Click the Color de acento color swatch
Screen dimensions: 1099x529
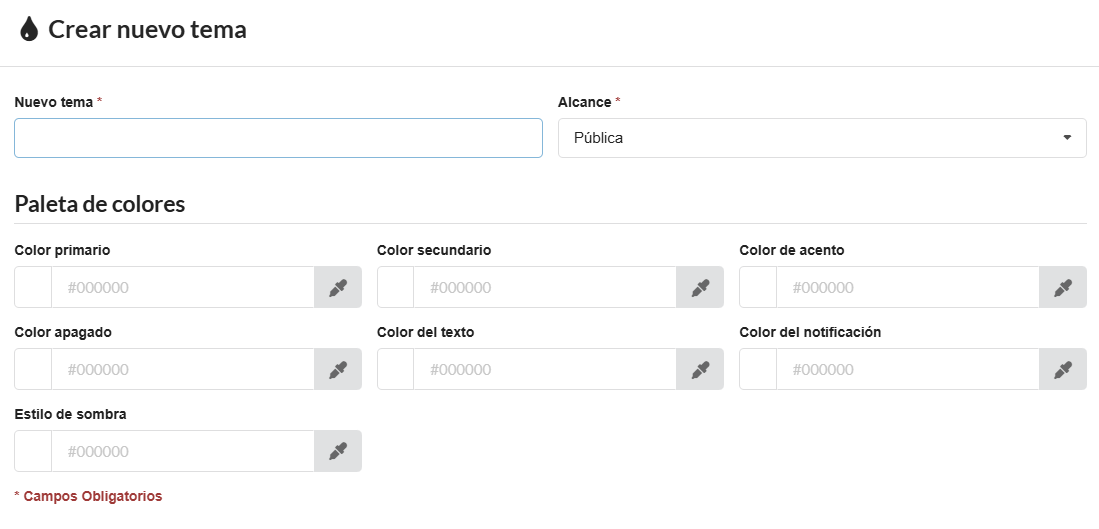pyautogui.click(x=758, y=288)
